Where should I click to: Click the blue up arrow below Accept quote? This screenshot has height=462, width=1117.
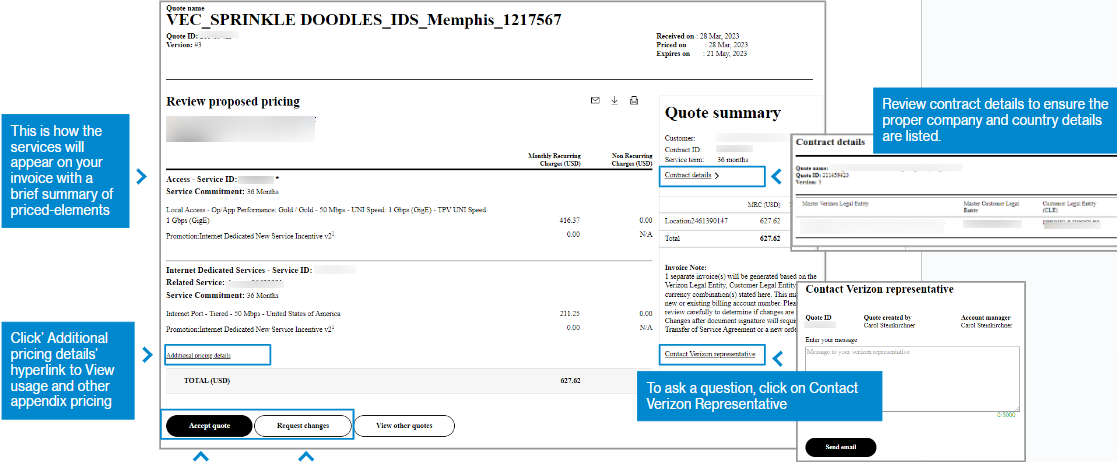[x=201, y=456]
